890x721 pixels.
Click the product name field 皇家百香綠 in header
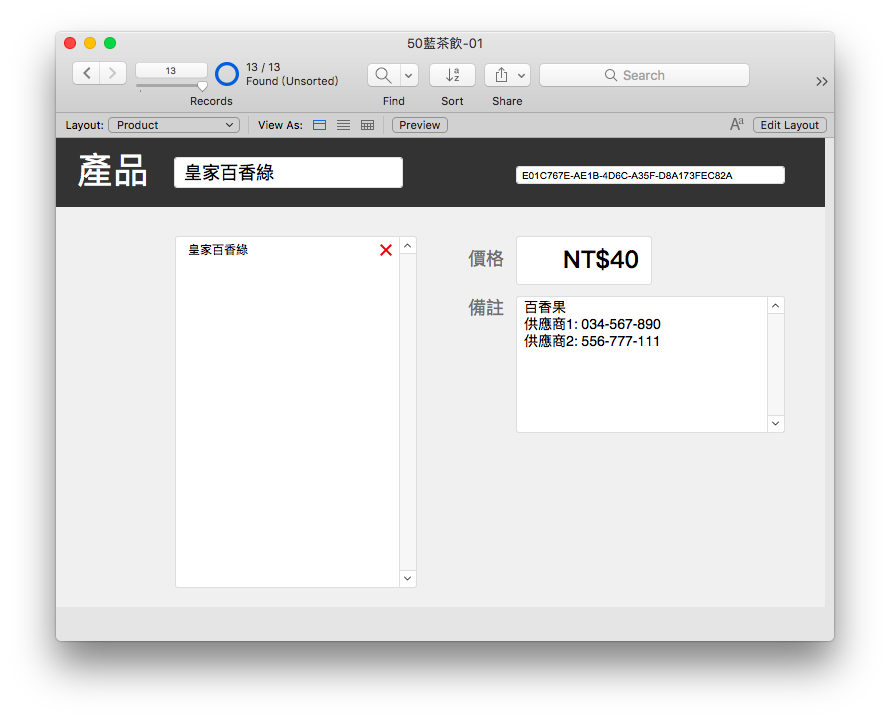coord(288,173)
